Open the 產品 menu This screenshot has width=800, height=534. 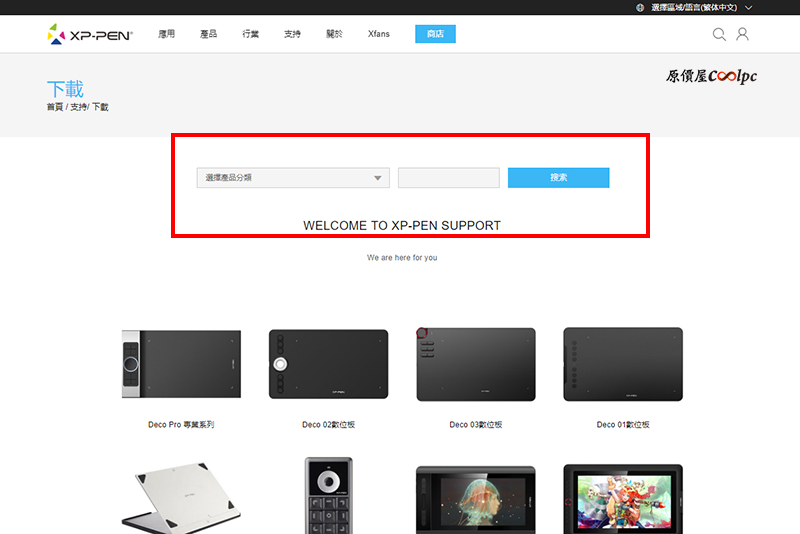[x=209, y=34]
